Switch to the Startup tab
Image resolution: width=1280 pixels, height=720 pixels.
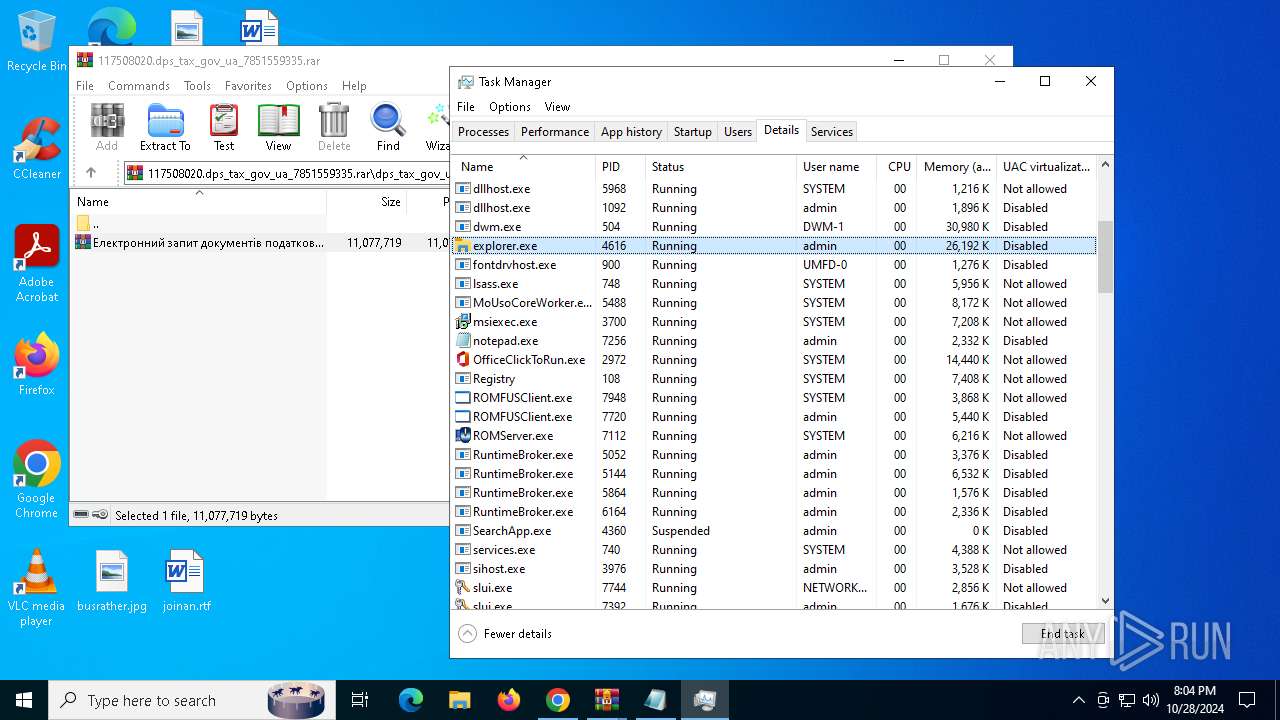tap(693, 132)
